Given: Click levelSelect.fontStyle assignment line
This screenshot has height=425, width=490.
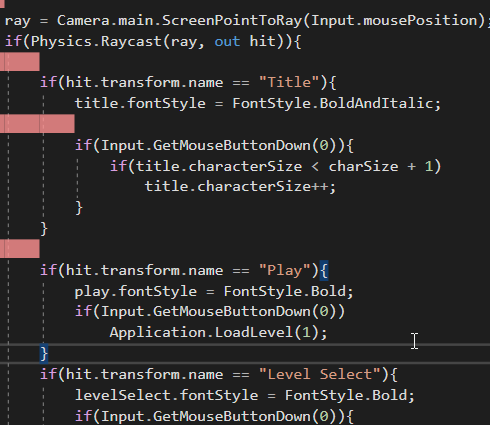Looking at the screenshot, I should (x=245, y=395).
